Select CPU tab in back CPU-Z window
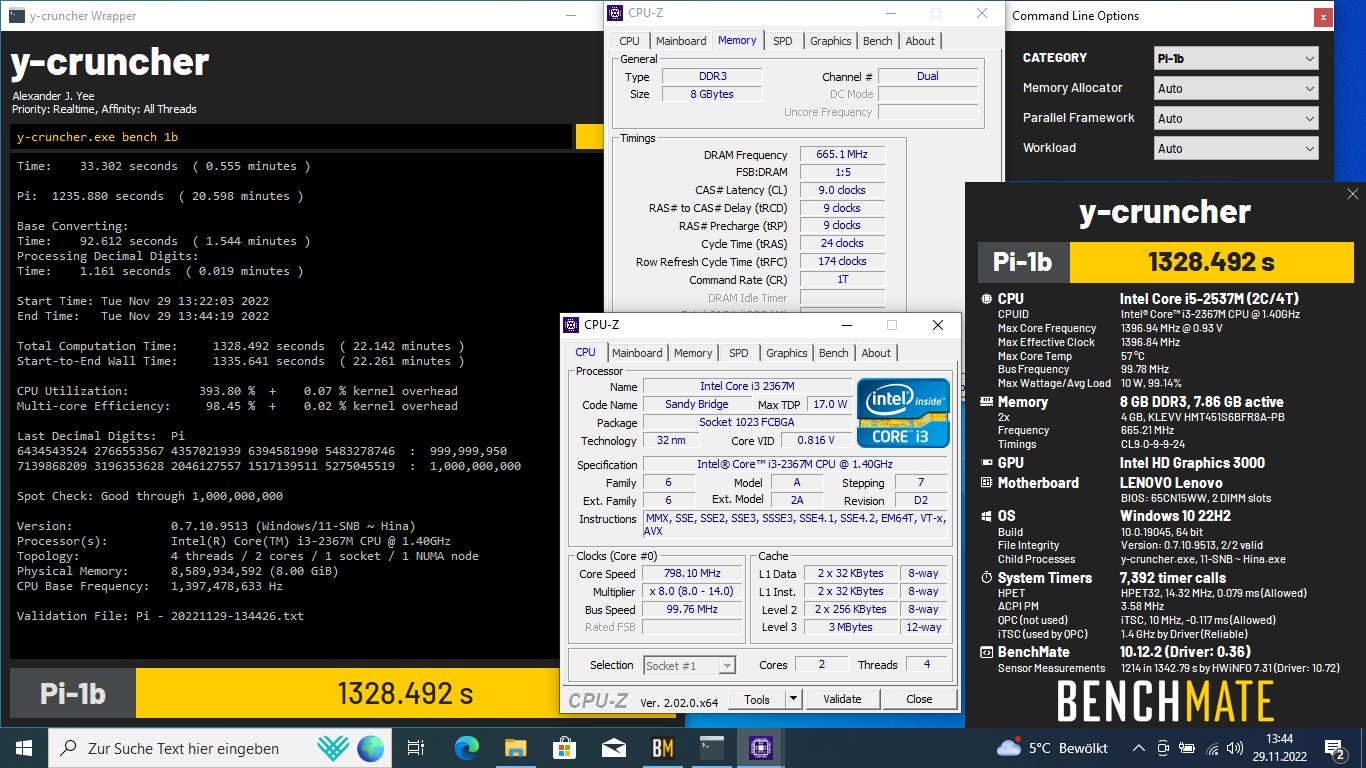1366x768 pixels. click(x=629, y=41)
